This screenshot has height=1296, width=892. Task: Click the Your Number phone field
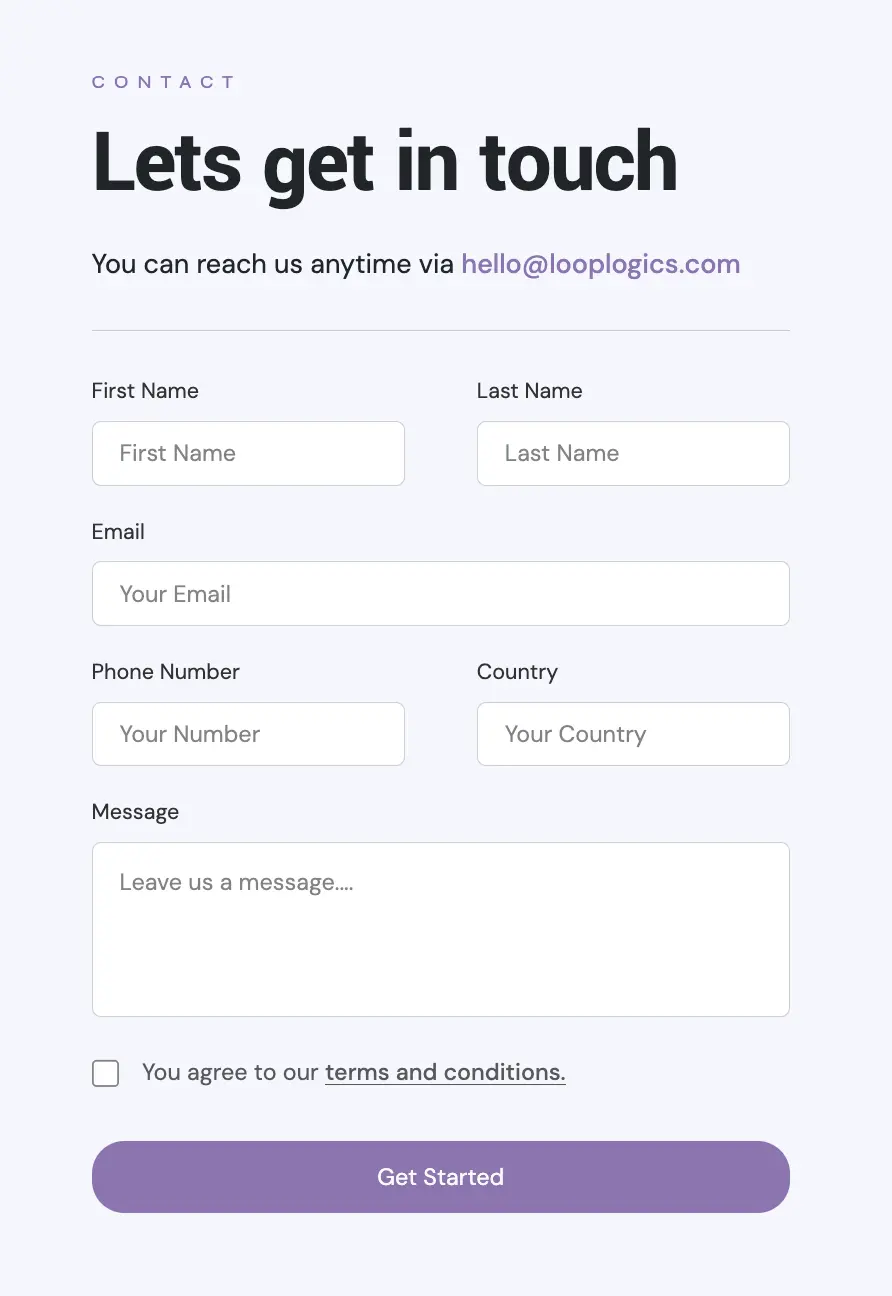(248, 734)
